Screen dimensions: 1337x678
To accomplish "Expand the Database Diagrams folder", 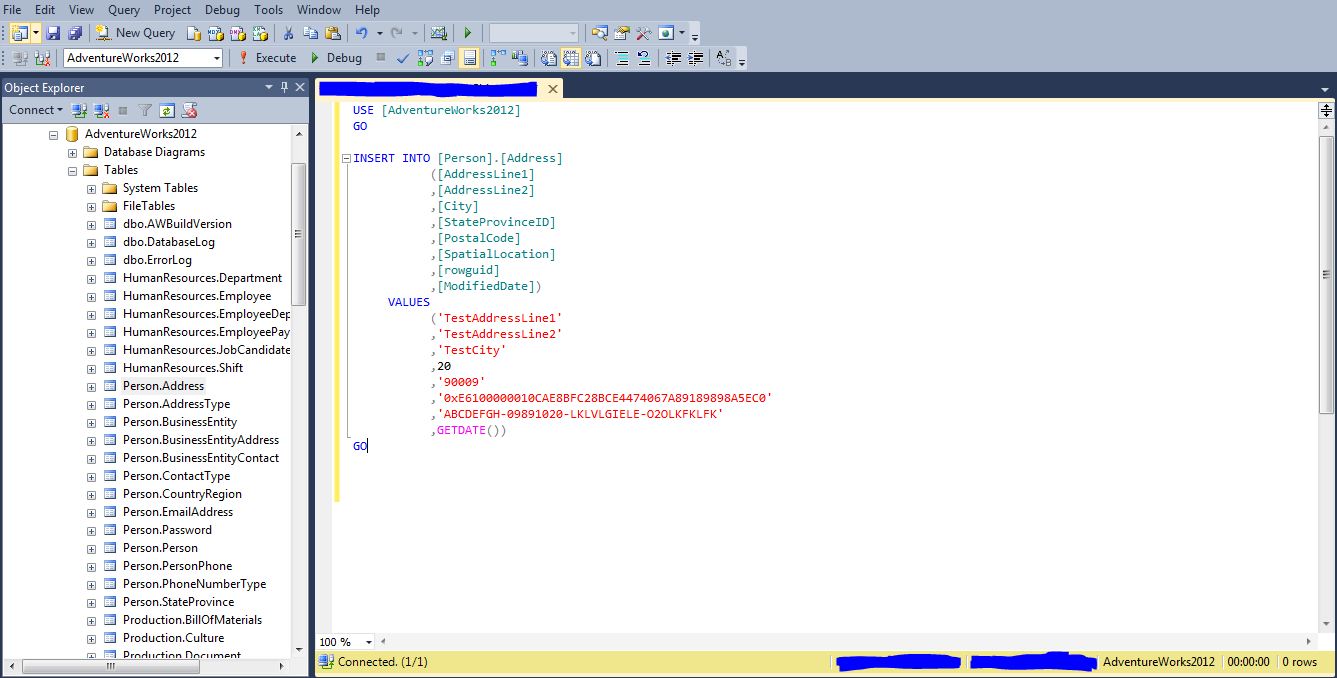I will [72, 153].
